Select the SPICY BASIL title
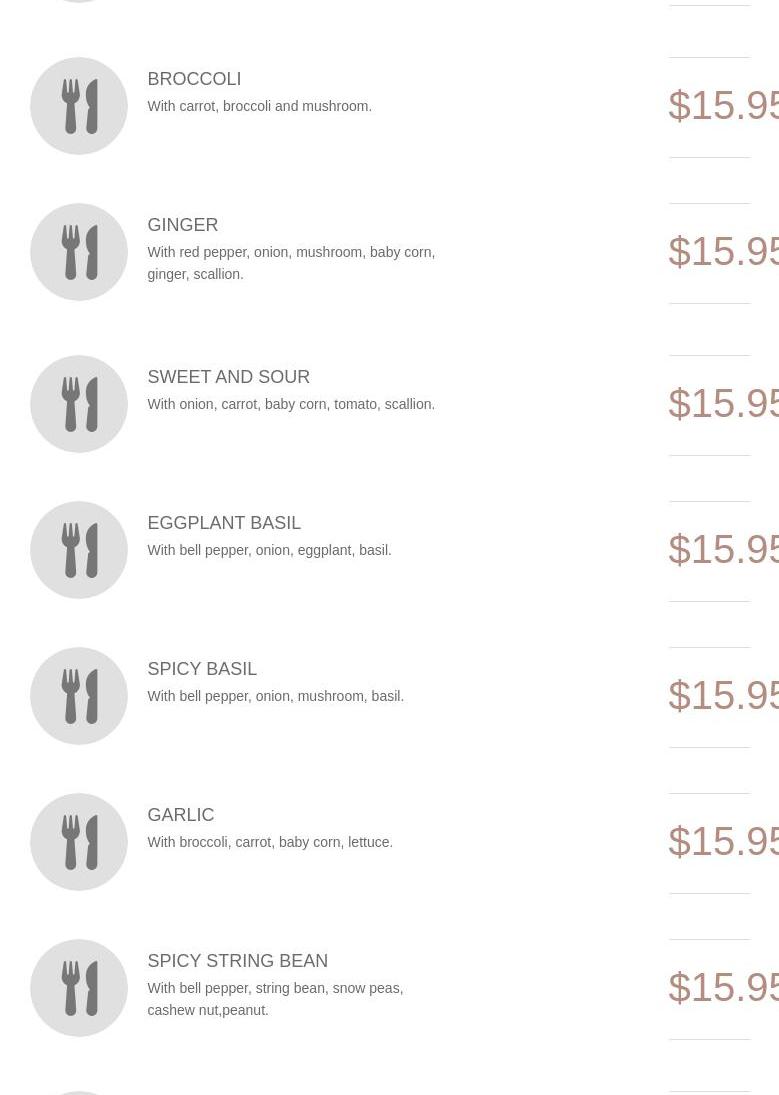 (202, 669)
